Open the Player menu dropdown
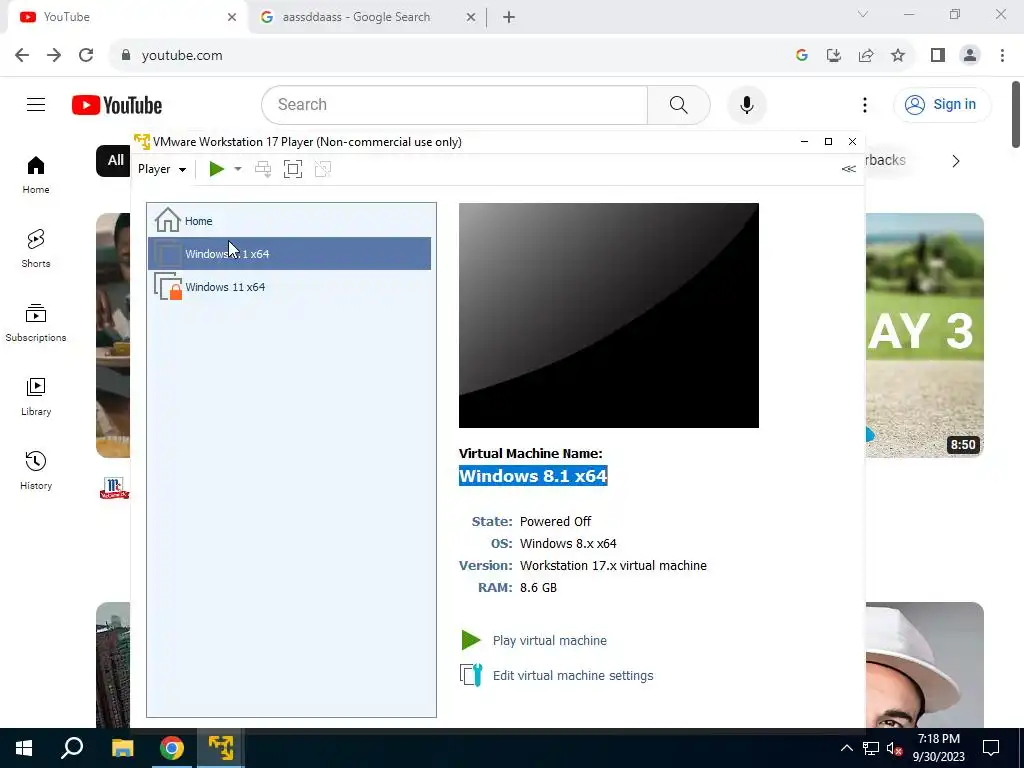 (162, 169)
